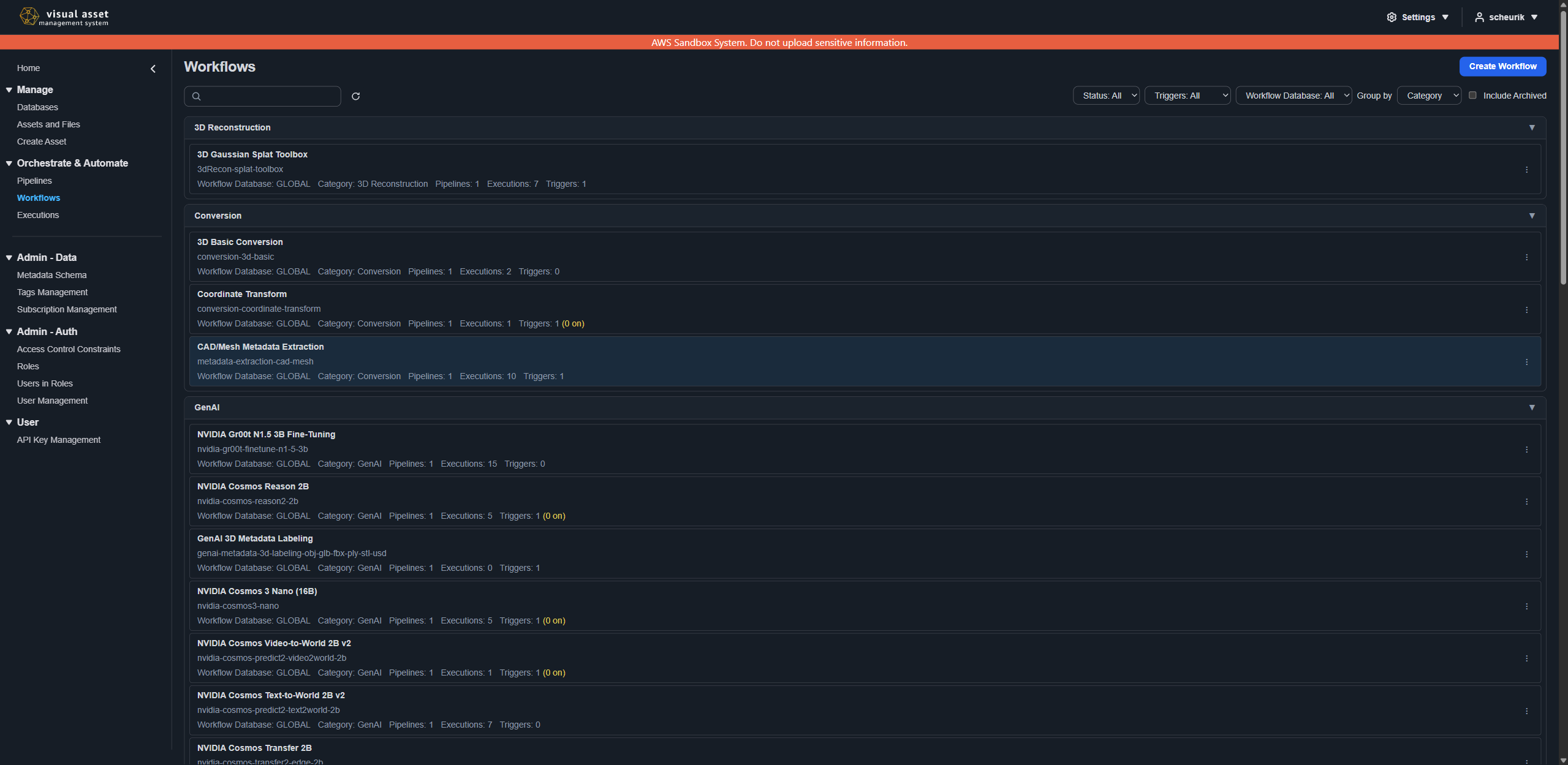Collapse the left navigation sidebar chevron
This screenshot has width=1568, height=765.
click(x=153, y=69)
